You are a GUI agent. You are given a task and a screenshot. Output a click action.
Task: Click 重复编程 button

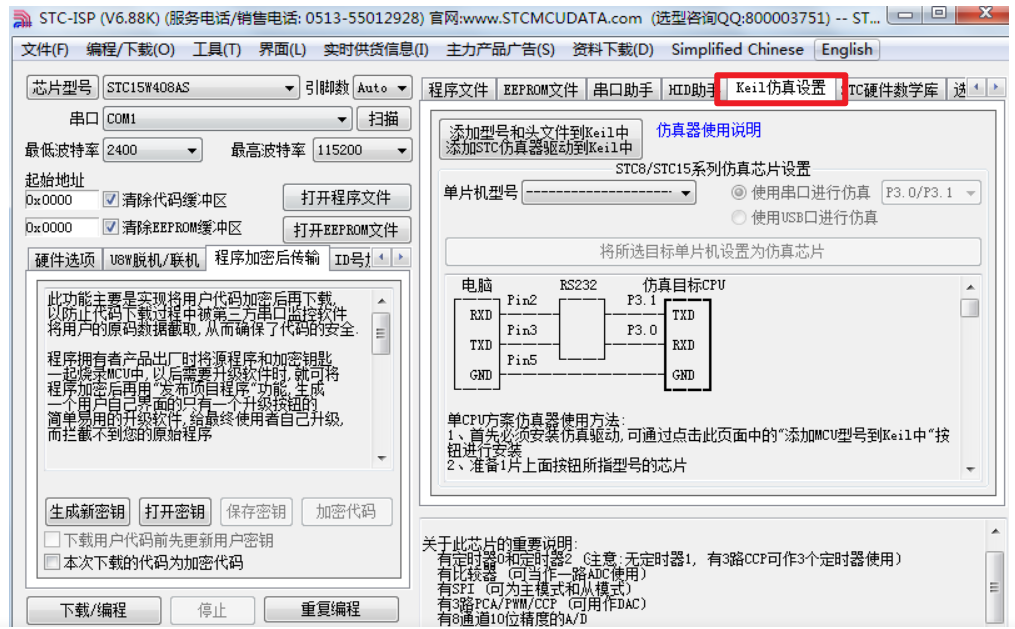coord(331,610)
